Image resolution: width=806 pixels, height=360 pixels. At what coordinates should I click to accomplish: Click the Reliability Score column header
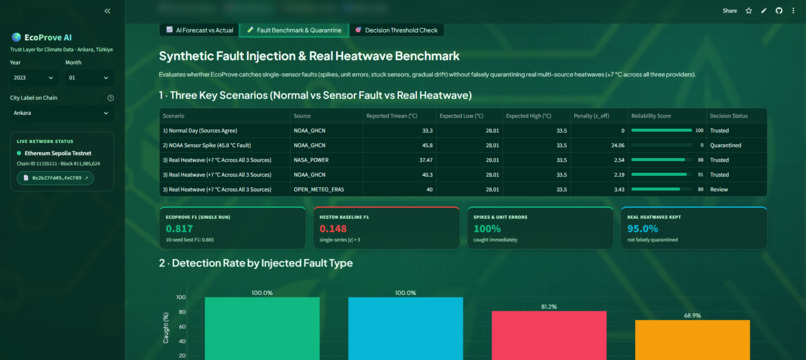[668, 116]
